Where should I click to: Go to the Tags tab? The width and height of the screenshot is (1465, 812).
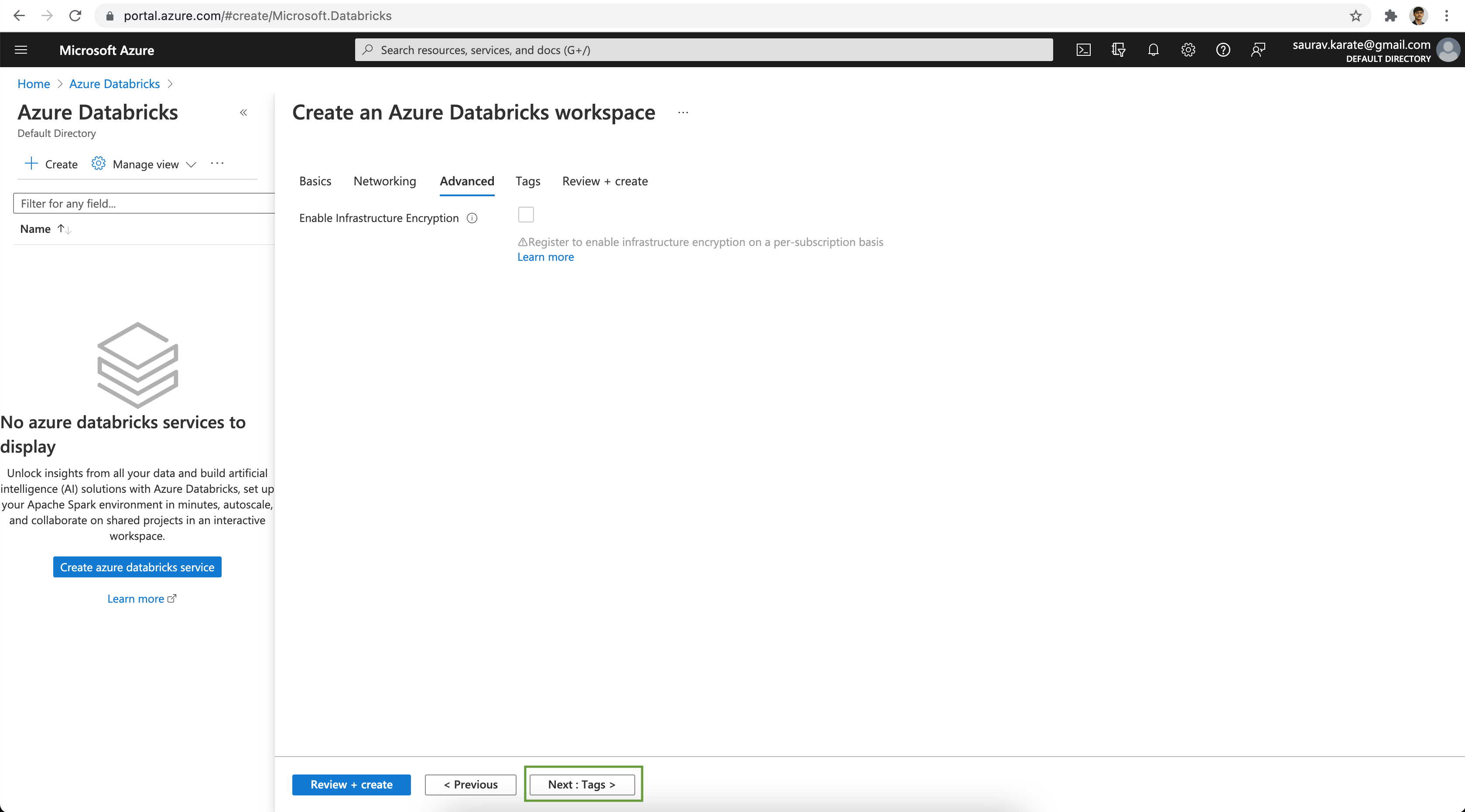click(528, 181)
